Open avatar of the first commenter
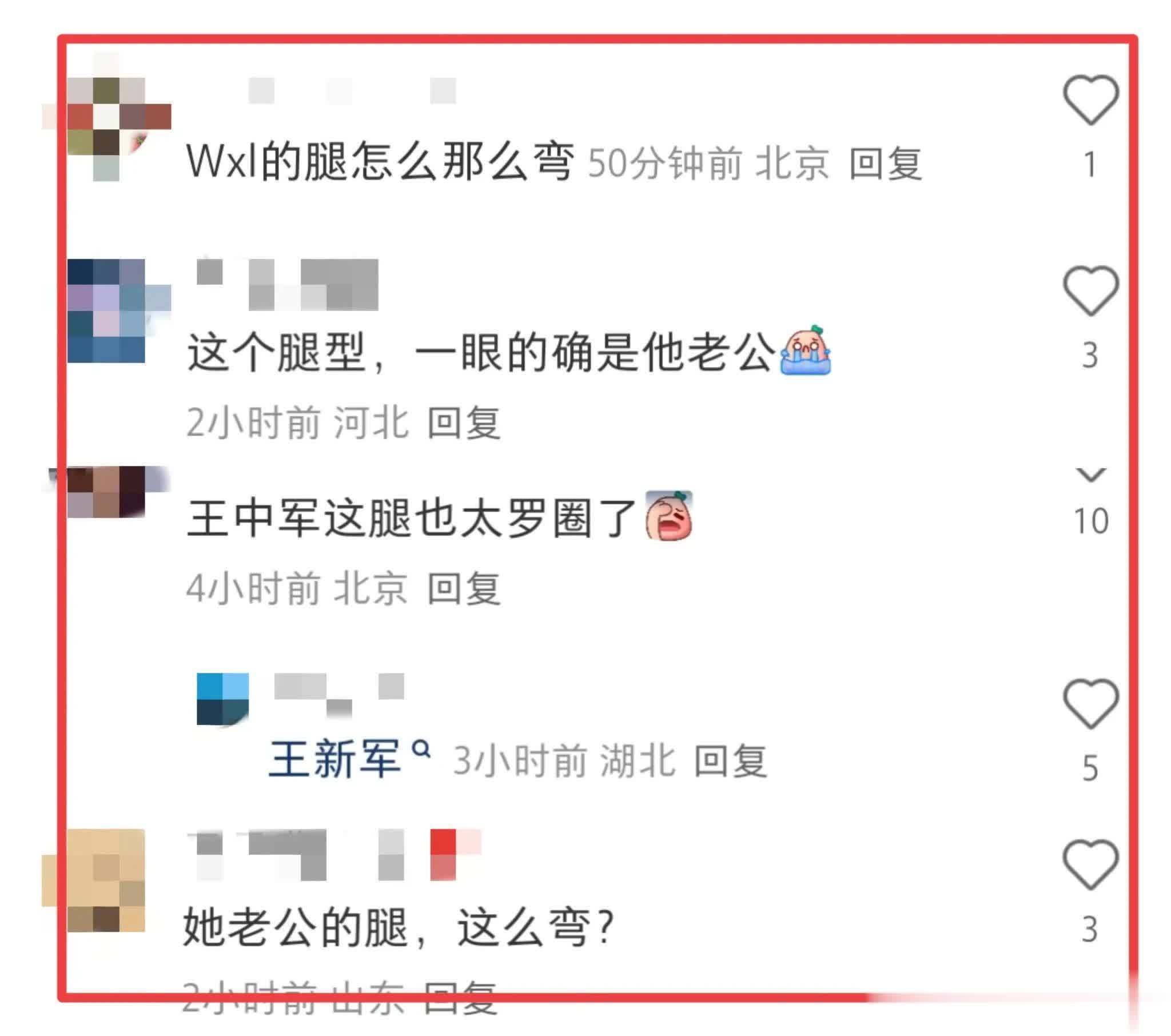The image size is (1171, 1036). (x=106, y=117)
